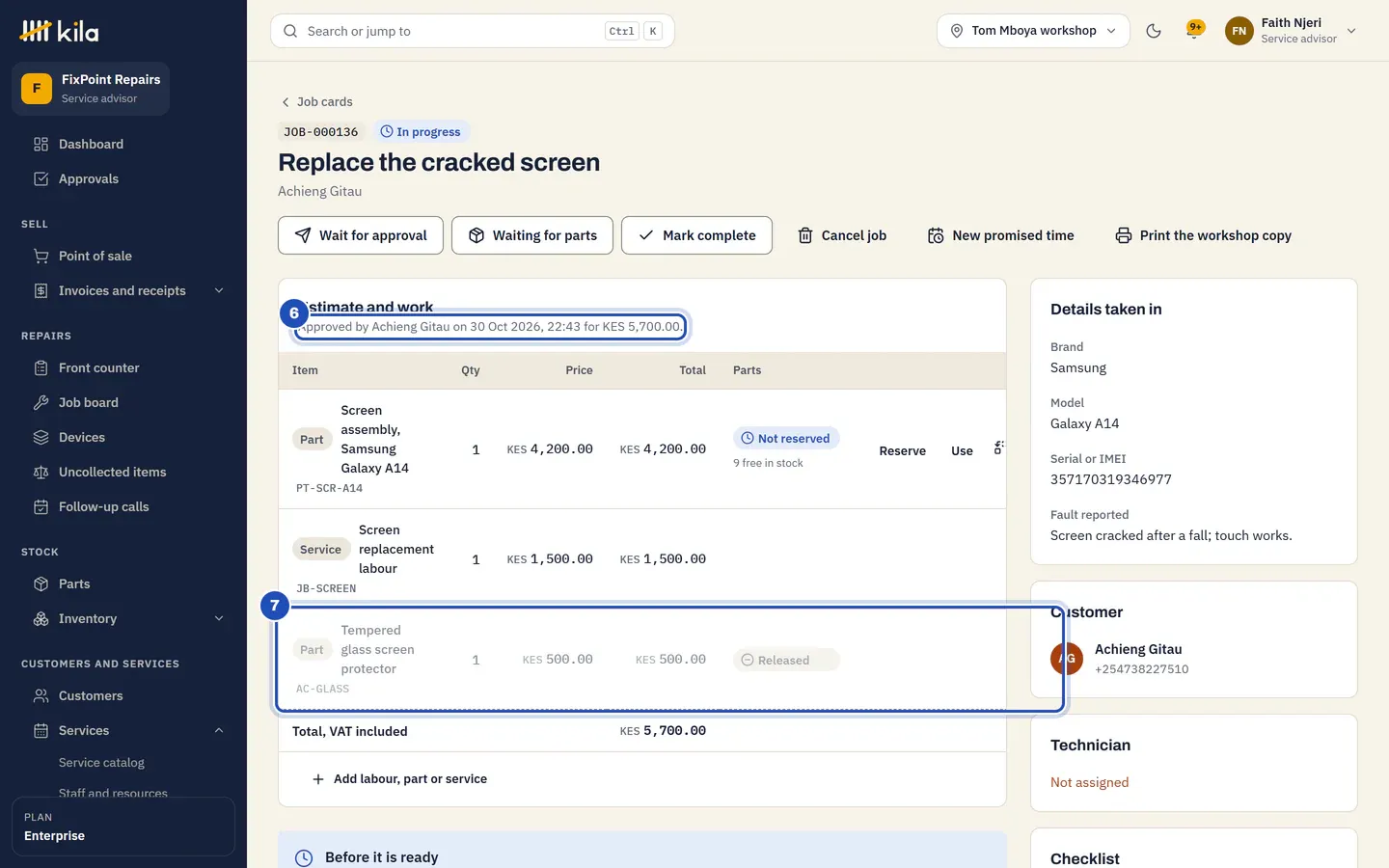Reserve the Screen assembly part
This screenshot has width=1389, height=868.
(x=903, y=450)
